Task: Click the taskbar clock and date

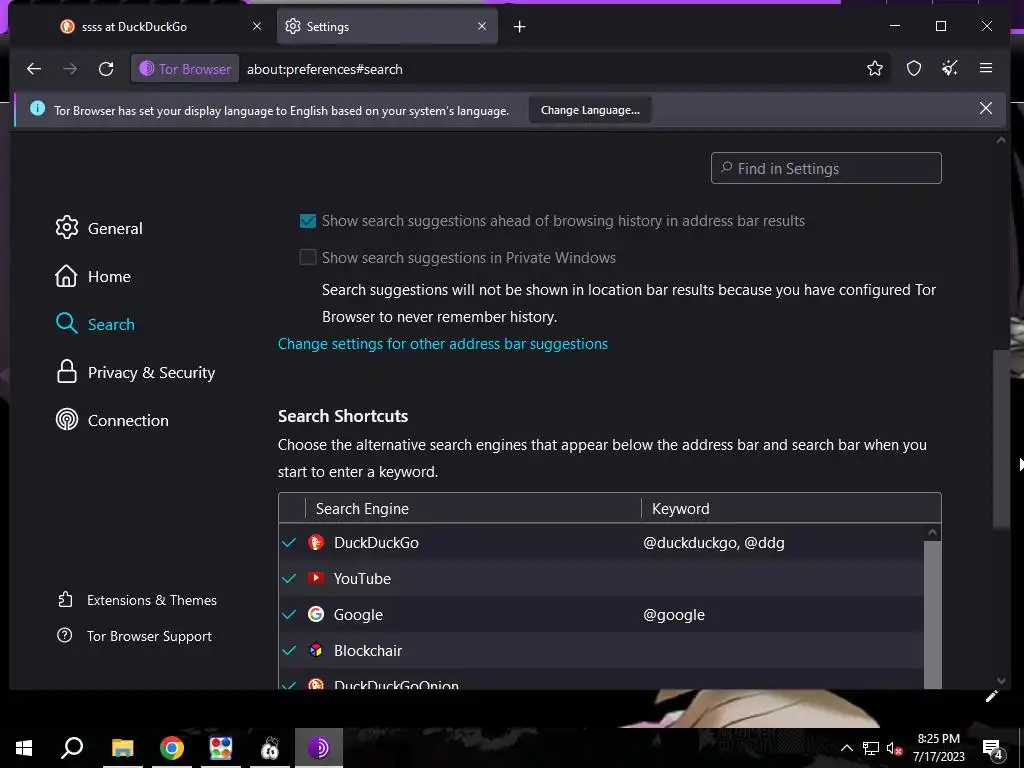Action: [938, 748]
